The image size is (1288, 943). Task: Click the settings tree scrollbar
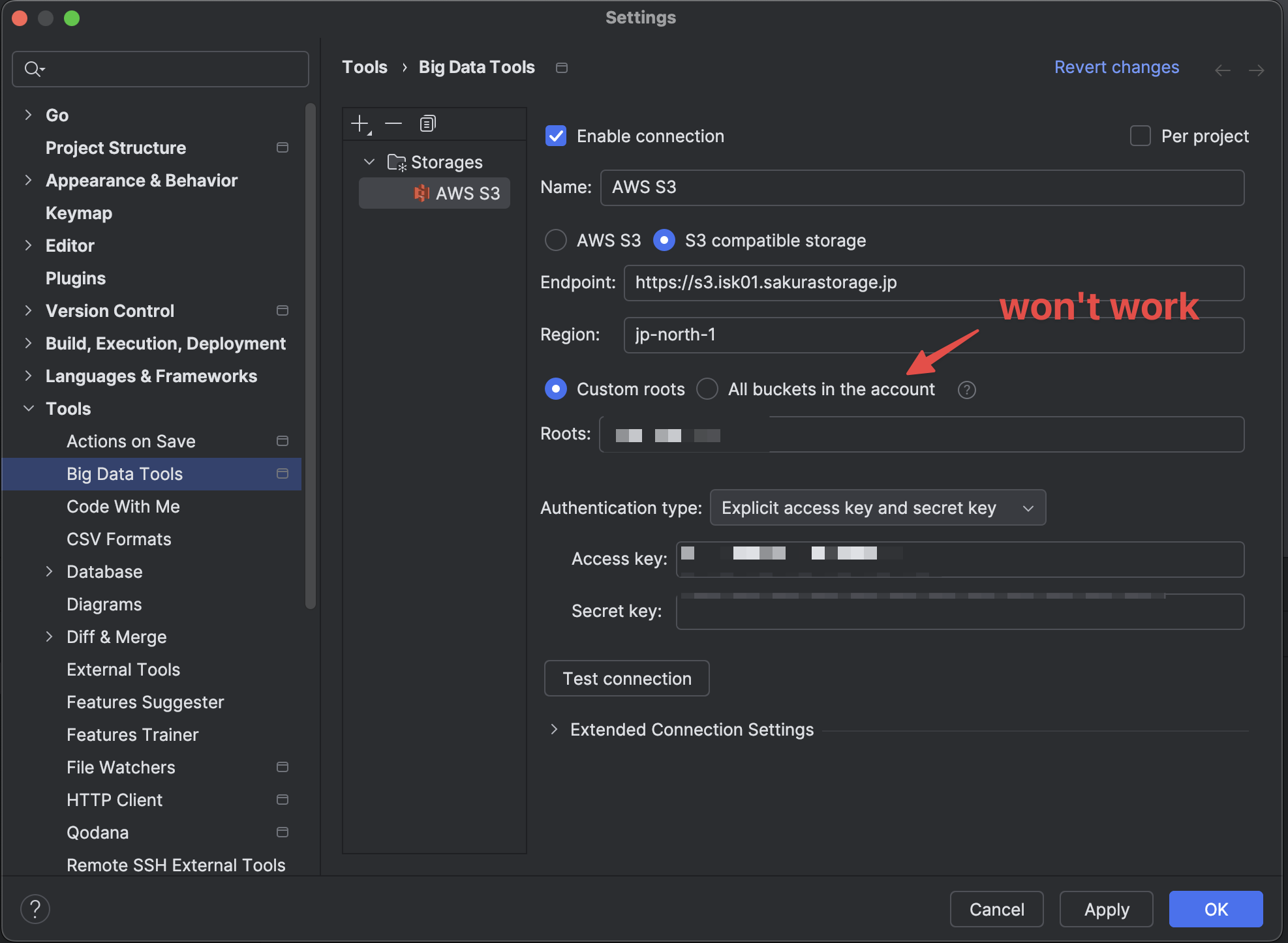(311, 356)
